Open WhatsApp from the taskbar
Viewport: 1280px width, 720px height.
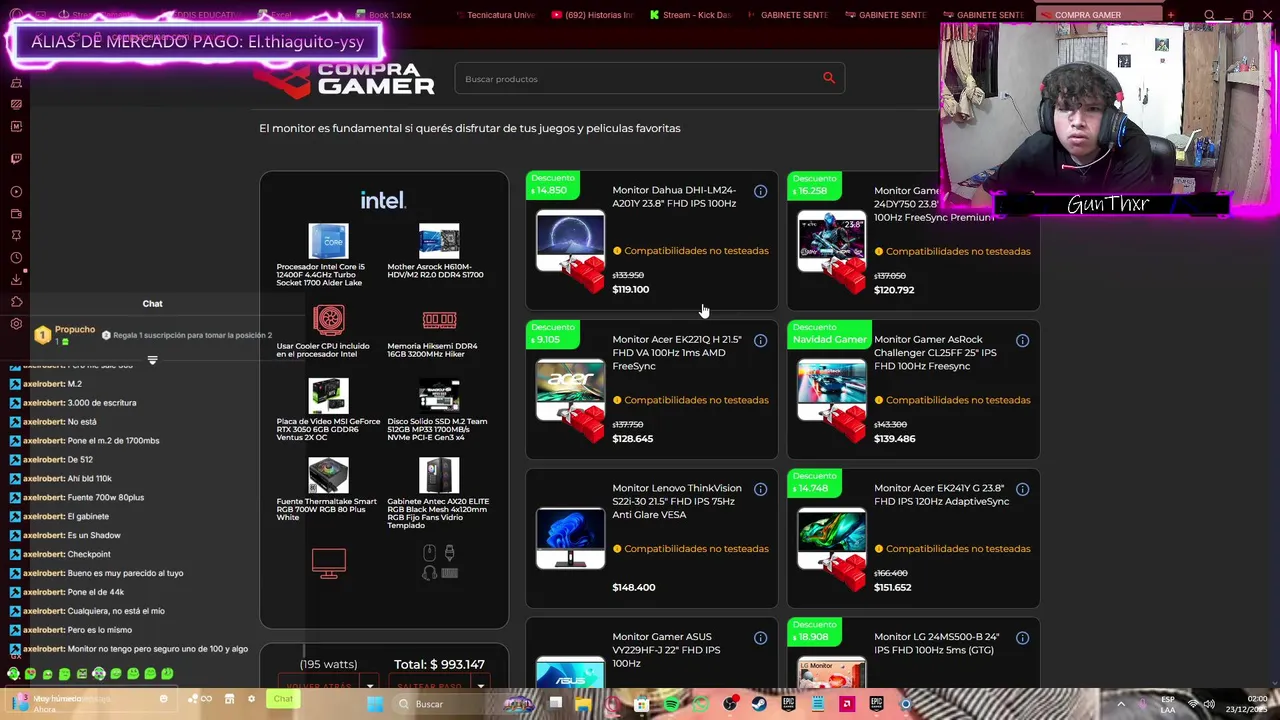point(700,704)
